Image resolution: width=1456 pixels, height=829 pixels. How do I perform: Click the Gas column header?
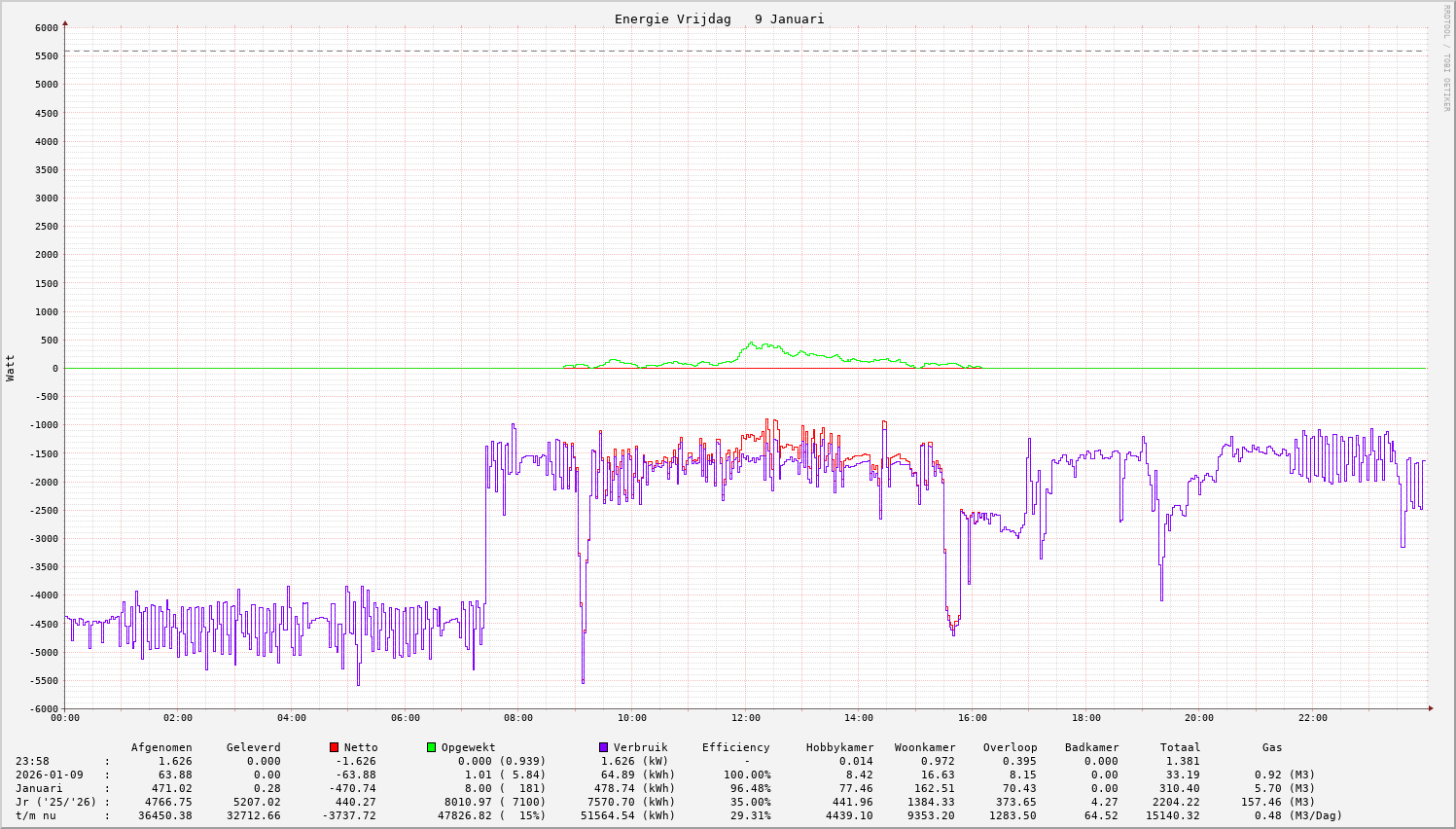[x=1272, y=747]
